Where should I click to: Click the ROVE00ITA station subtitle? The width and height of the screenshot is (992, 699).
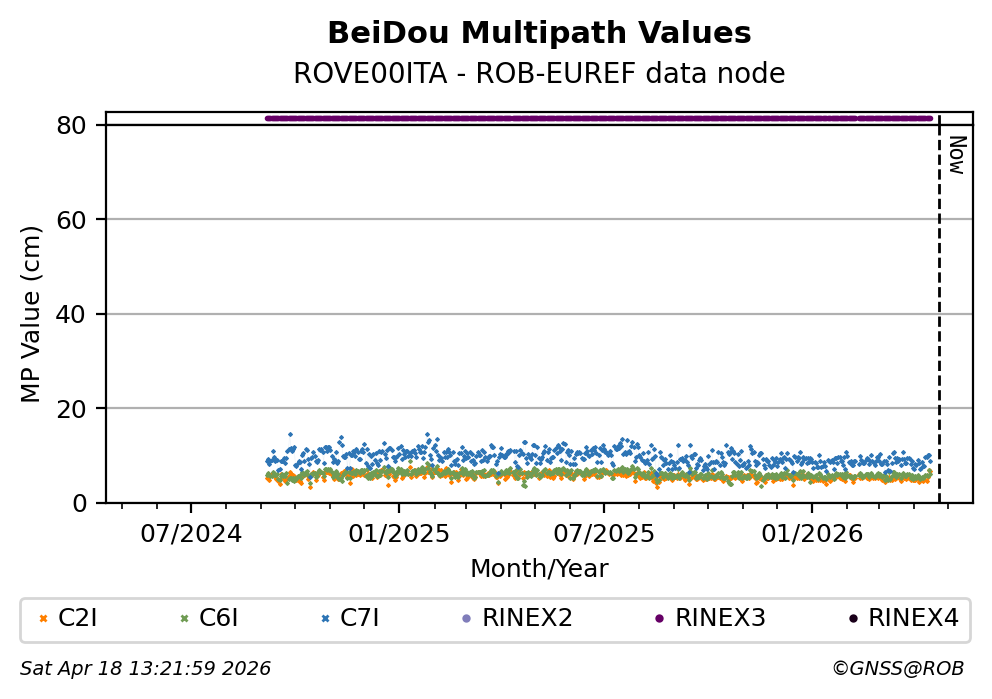[539, 74]
